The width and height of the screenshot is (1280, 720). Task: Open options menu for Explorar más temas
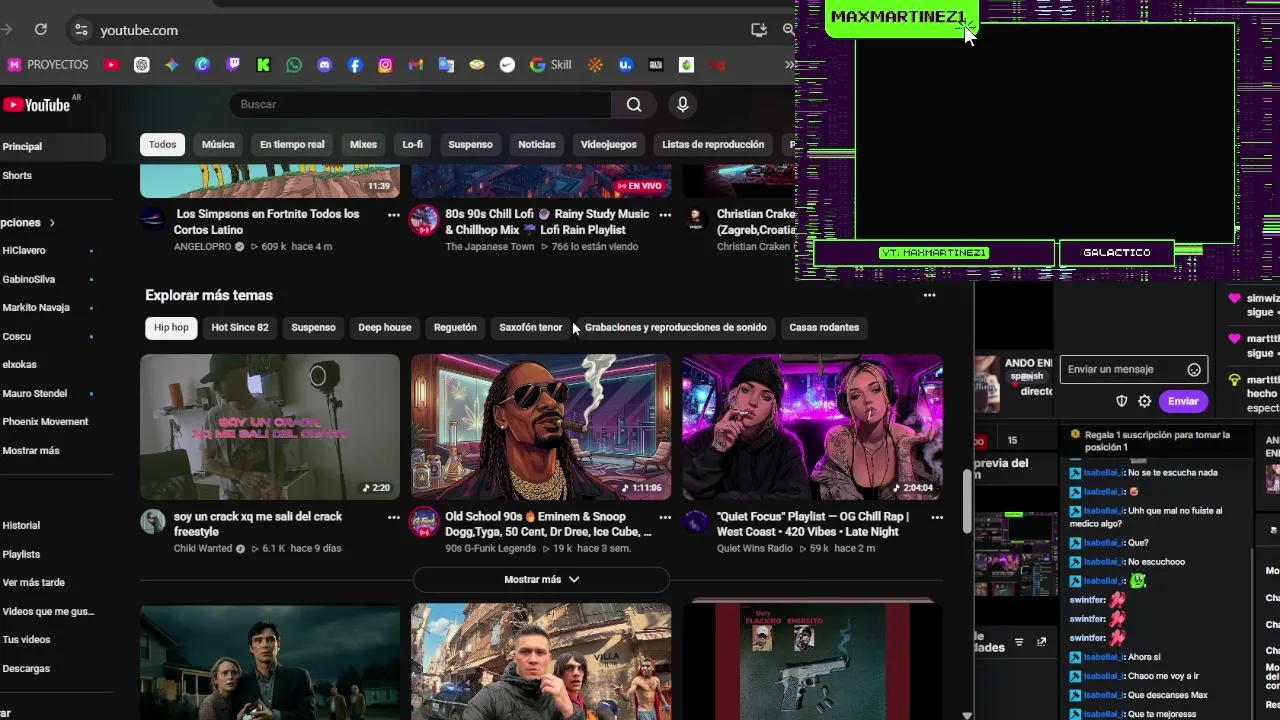(929, 295)
